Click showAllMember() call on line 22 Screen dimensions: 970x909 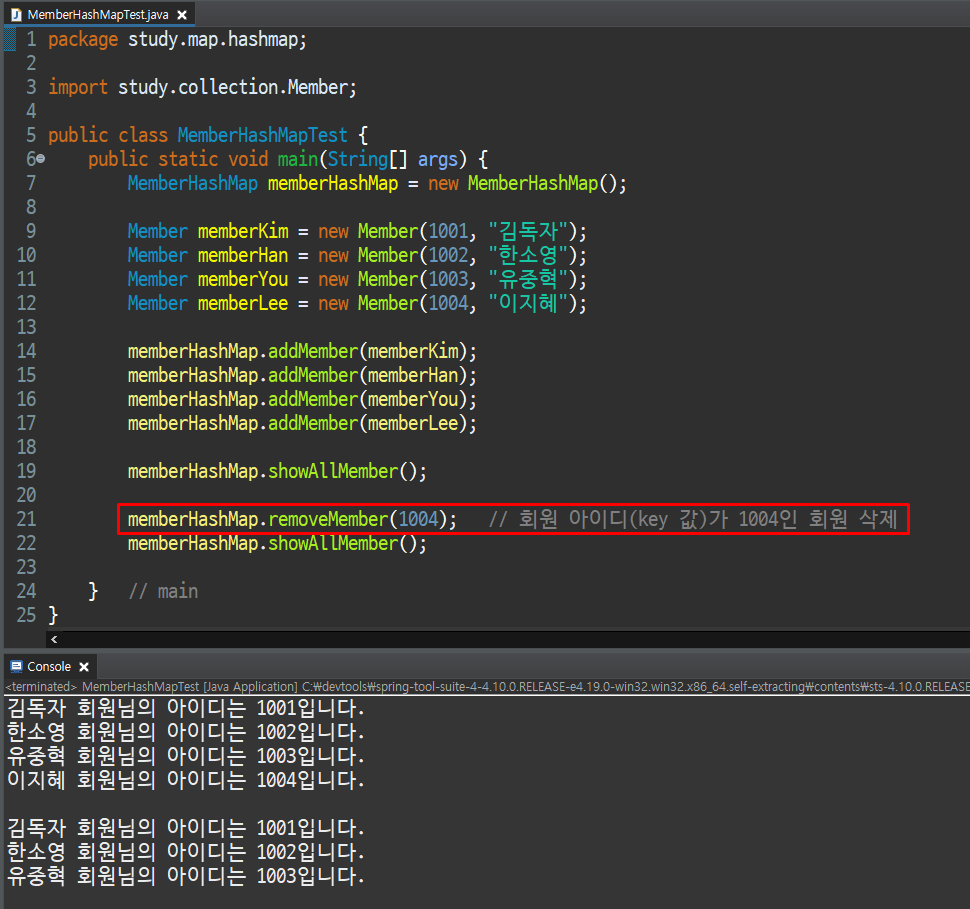342,544
